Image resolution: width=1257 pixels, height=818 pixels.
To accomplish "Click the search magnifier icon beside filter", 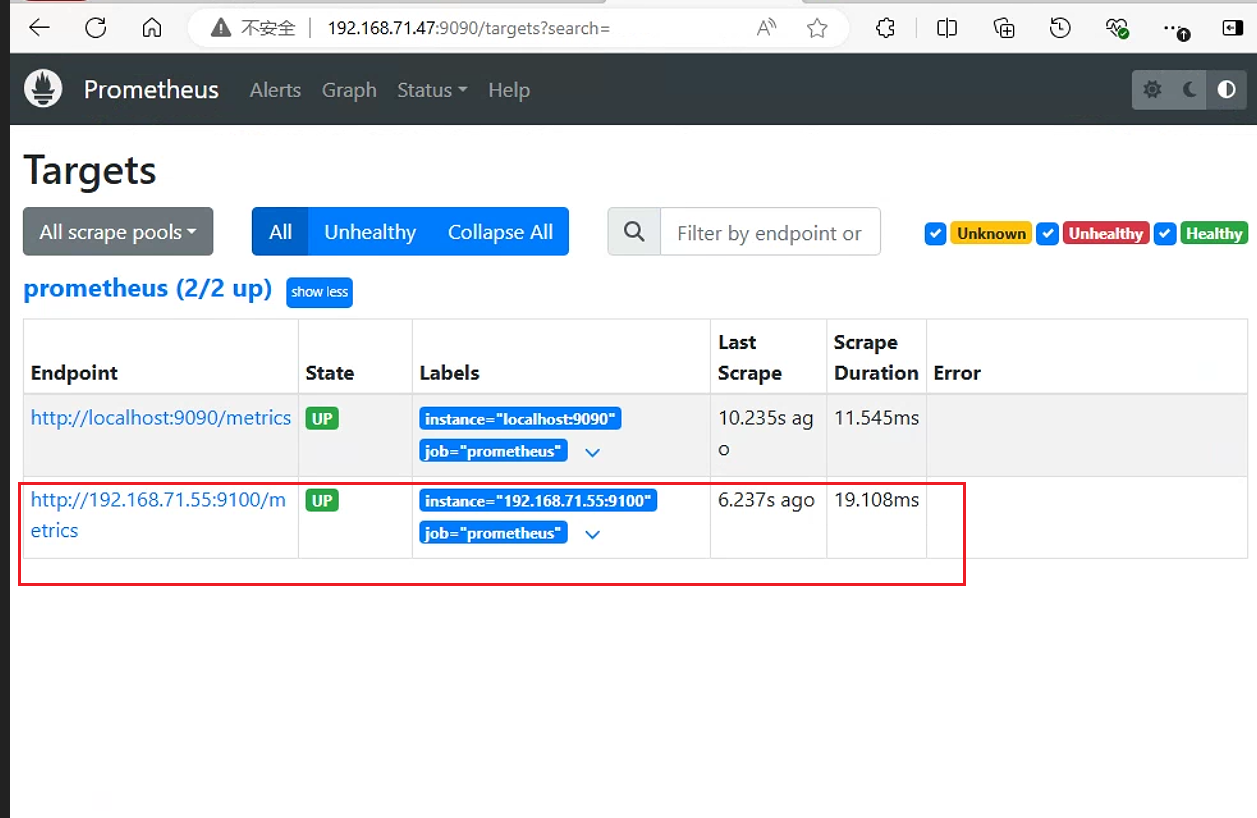I will (x=634, y=232).
